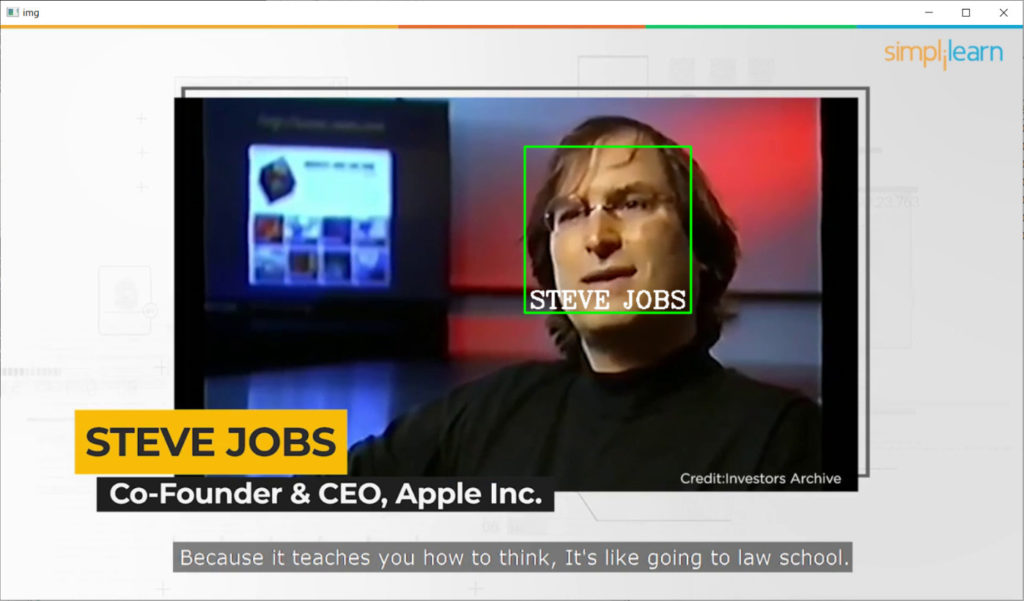The width and height of the screenshot is (1024, 601).
Task: Click the small color tiles on projector screen
Action: (320, 250)
